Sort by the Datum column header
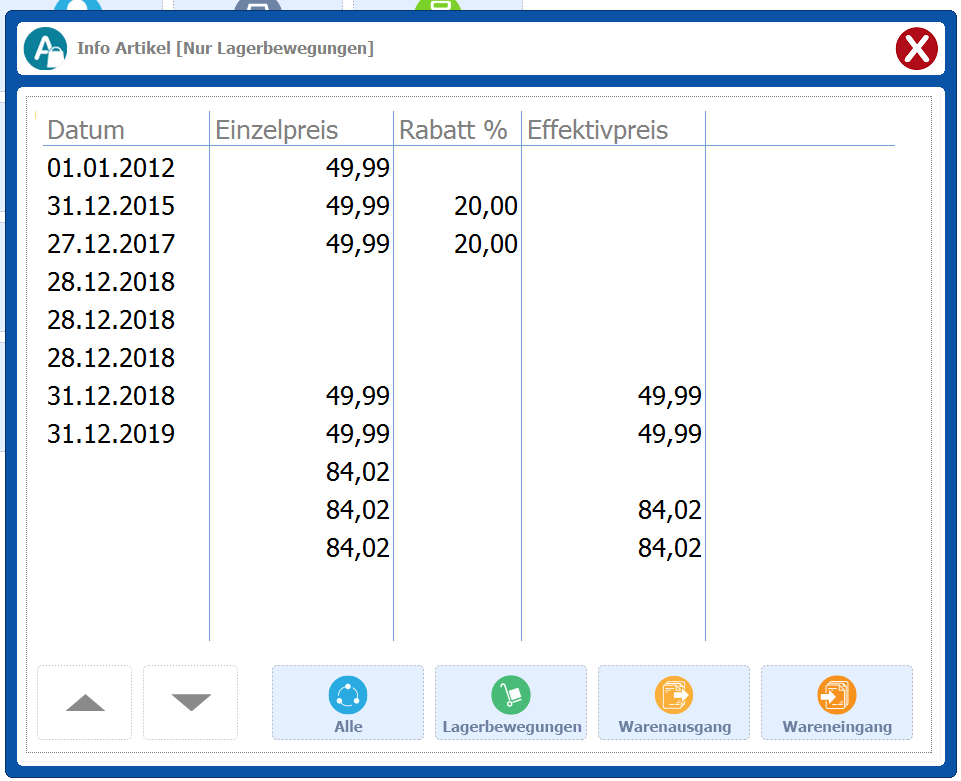 tap(86, 130)
